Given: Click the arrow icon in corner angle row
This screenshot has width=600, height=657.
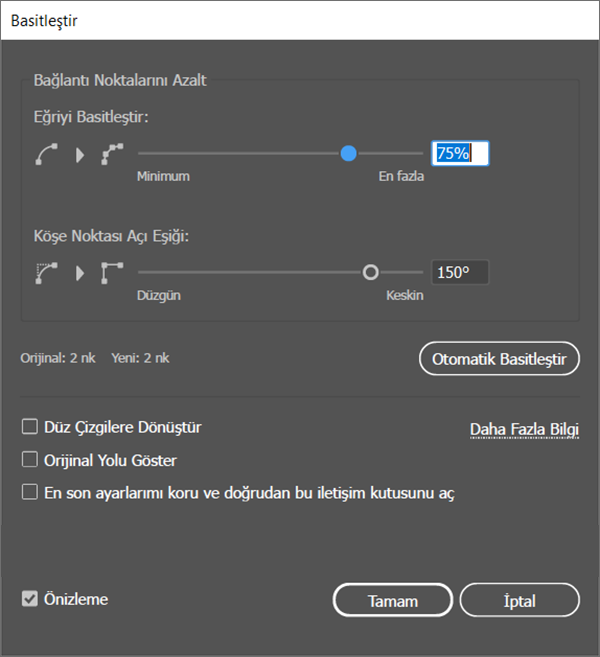Looking at the screenshot, I should click(x=80, y=273).
